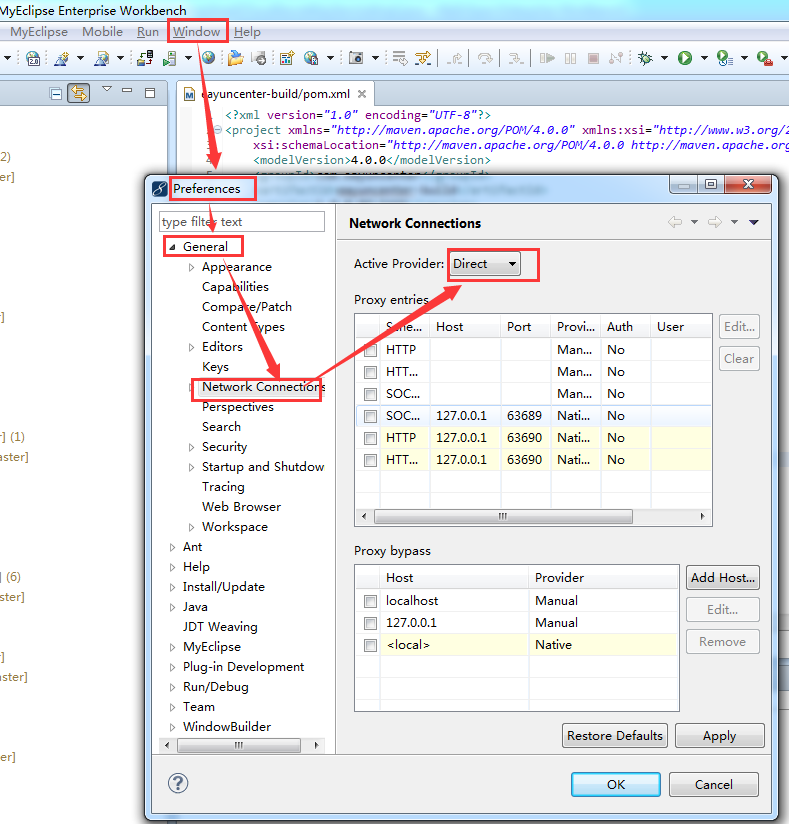Toggle Link with Editor in left panel
Screen dimensions: 789x824
(x=78, y=94)
